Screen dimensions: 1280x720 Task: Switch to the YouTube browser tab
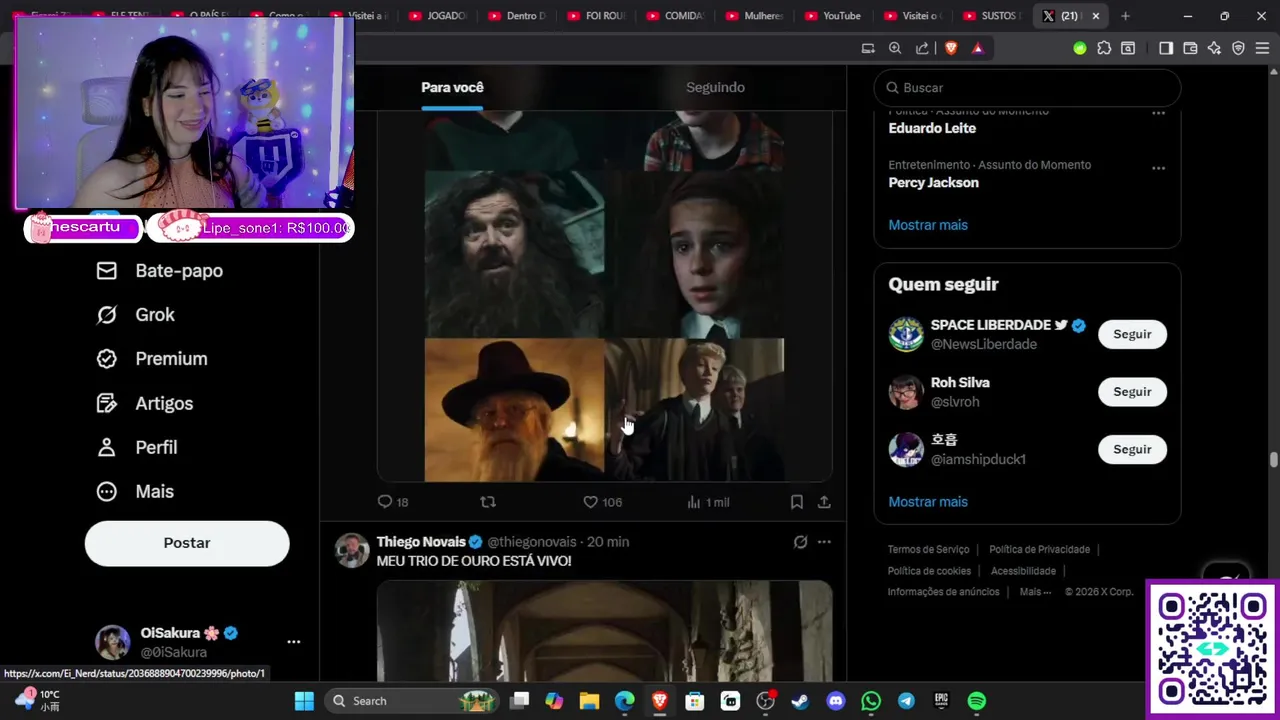pyautogui.click(x=833, y=16)
